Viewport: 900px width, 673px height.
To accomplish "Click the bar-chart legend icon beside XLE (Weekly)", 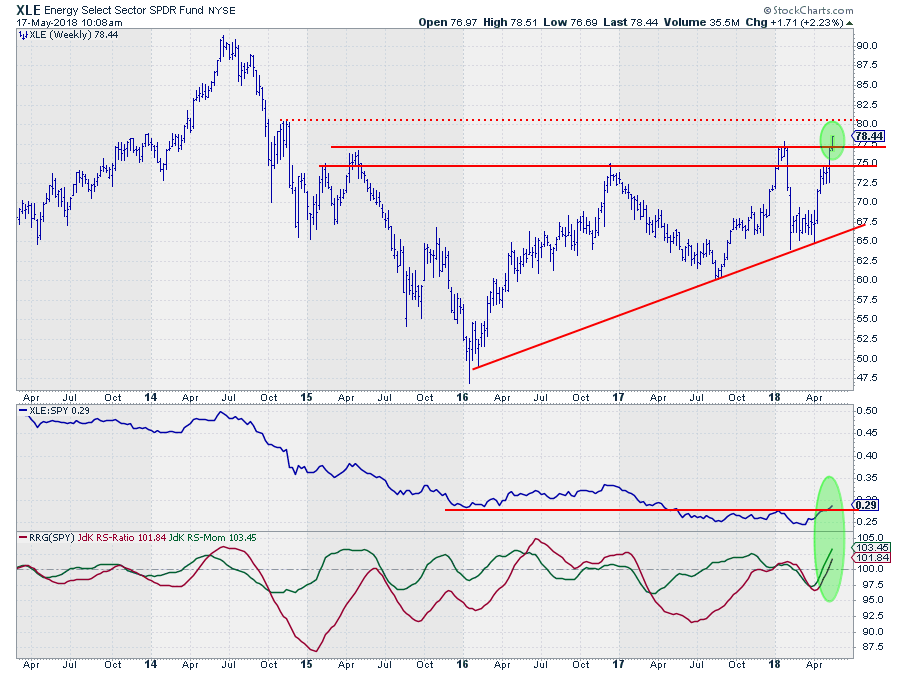I will tap(23, 35).
